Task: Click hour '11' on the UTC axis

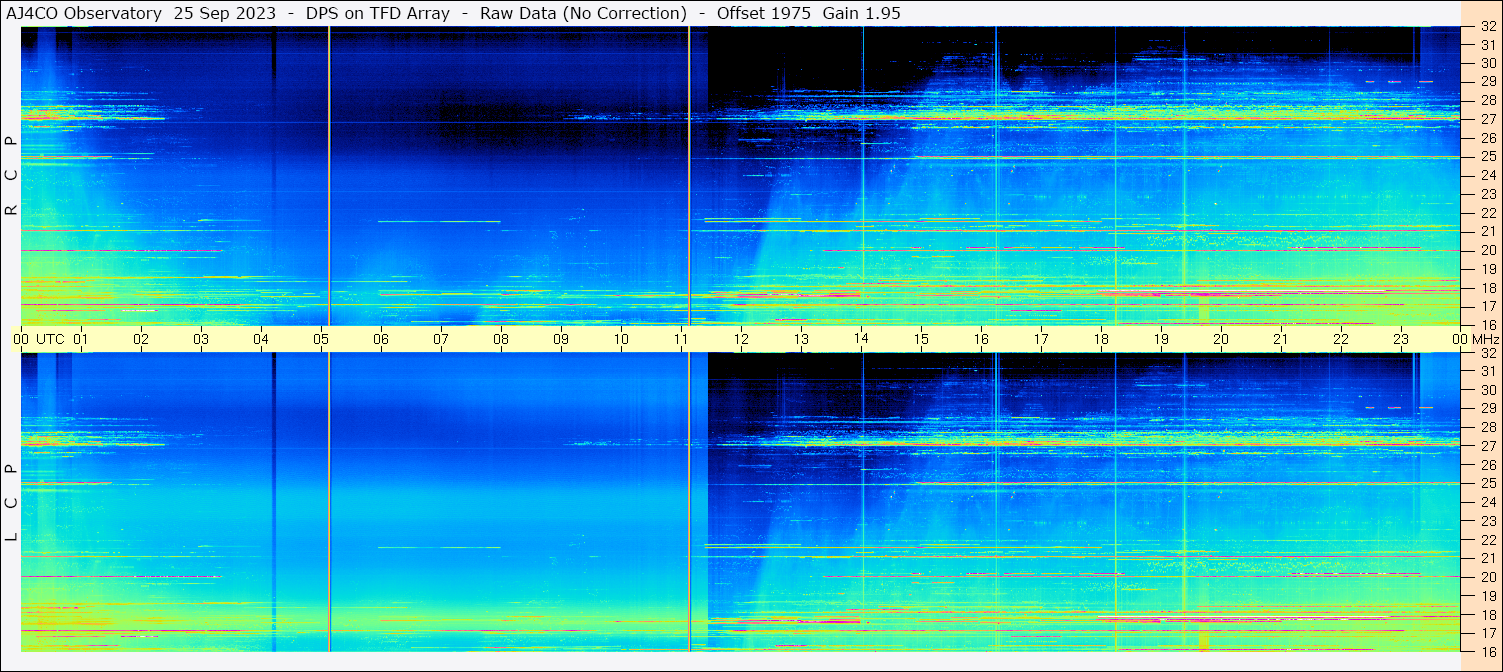Action: tap(681, 339)
